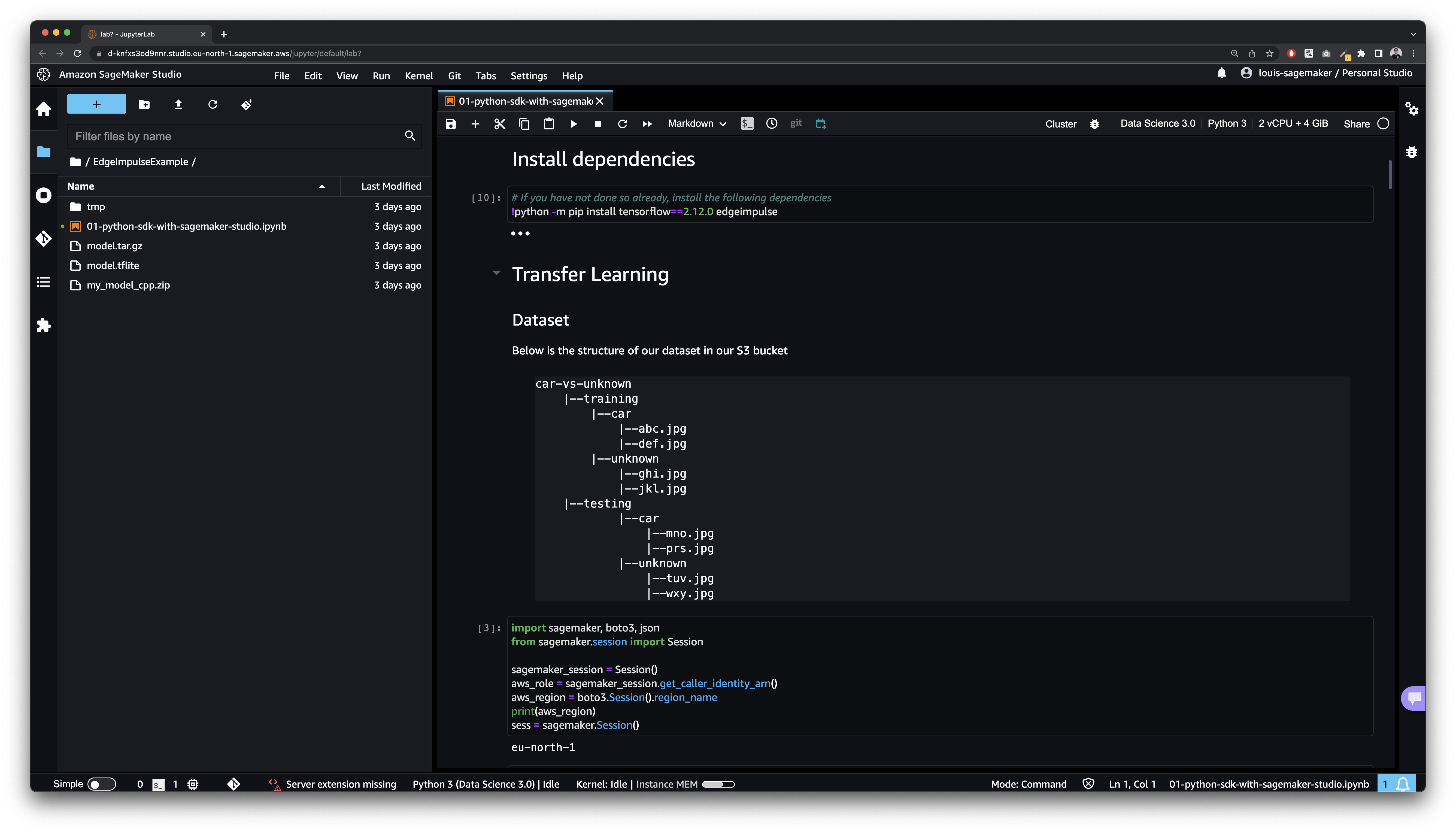This screenshot has height=832, width=1456.
Task: Run the selected cell
Action: click(574, 124)
